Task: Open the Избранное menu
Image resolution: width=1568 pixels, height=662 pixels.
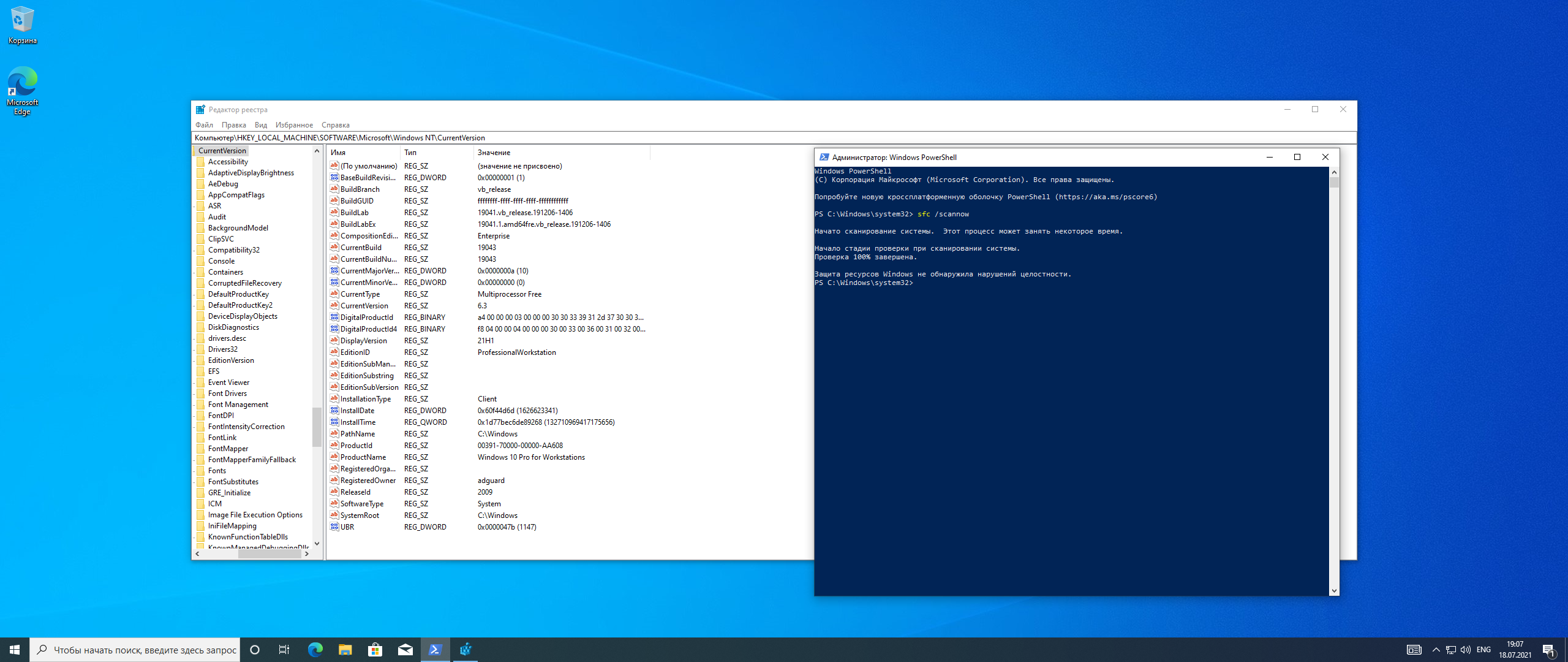Action: coord(294,125)
